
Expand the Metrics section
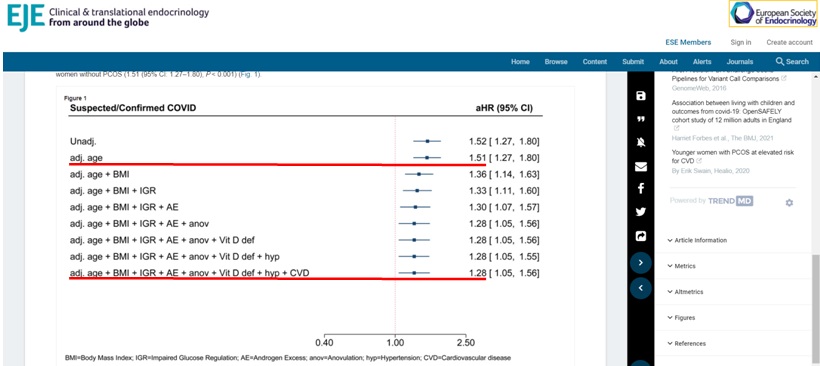(682, 266)
